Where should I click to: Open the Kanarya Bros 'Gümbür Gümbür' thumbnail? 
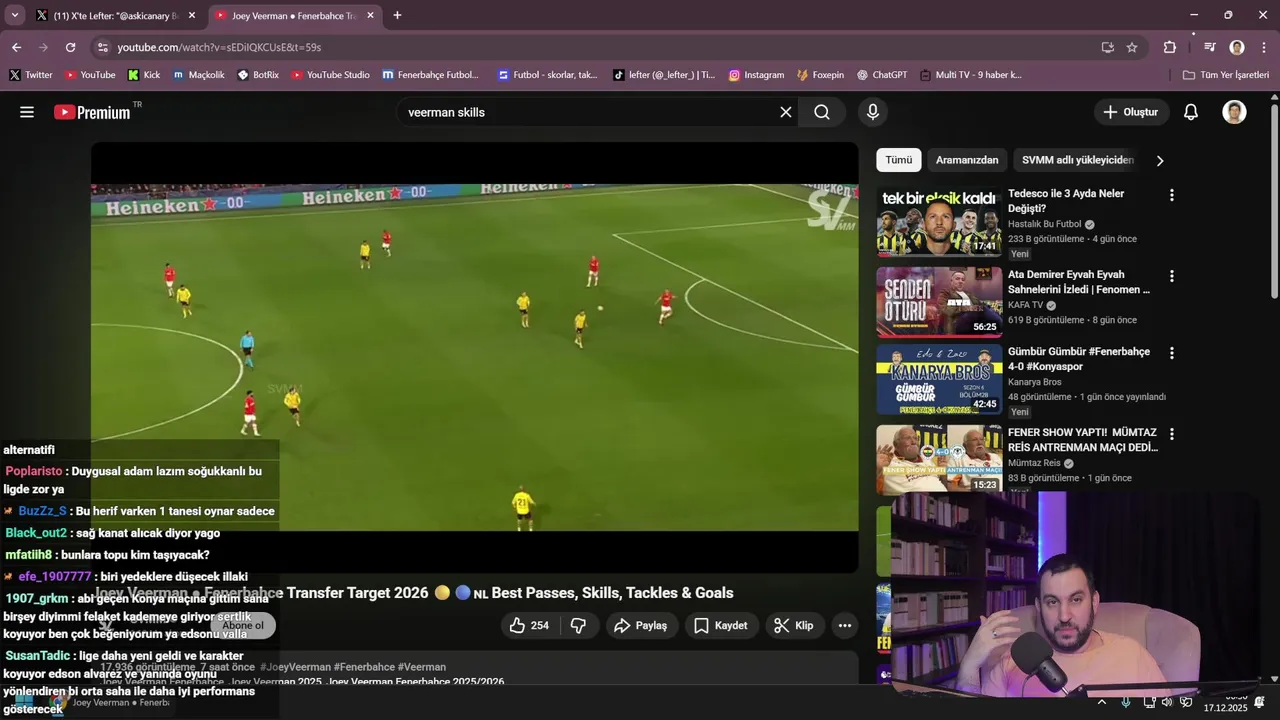(x=939, y=380)
